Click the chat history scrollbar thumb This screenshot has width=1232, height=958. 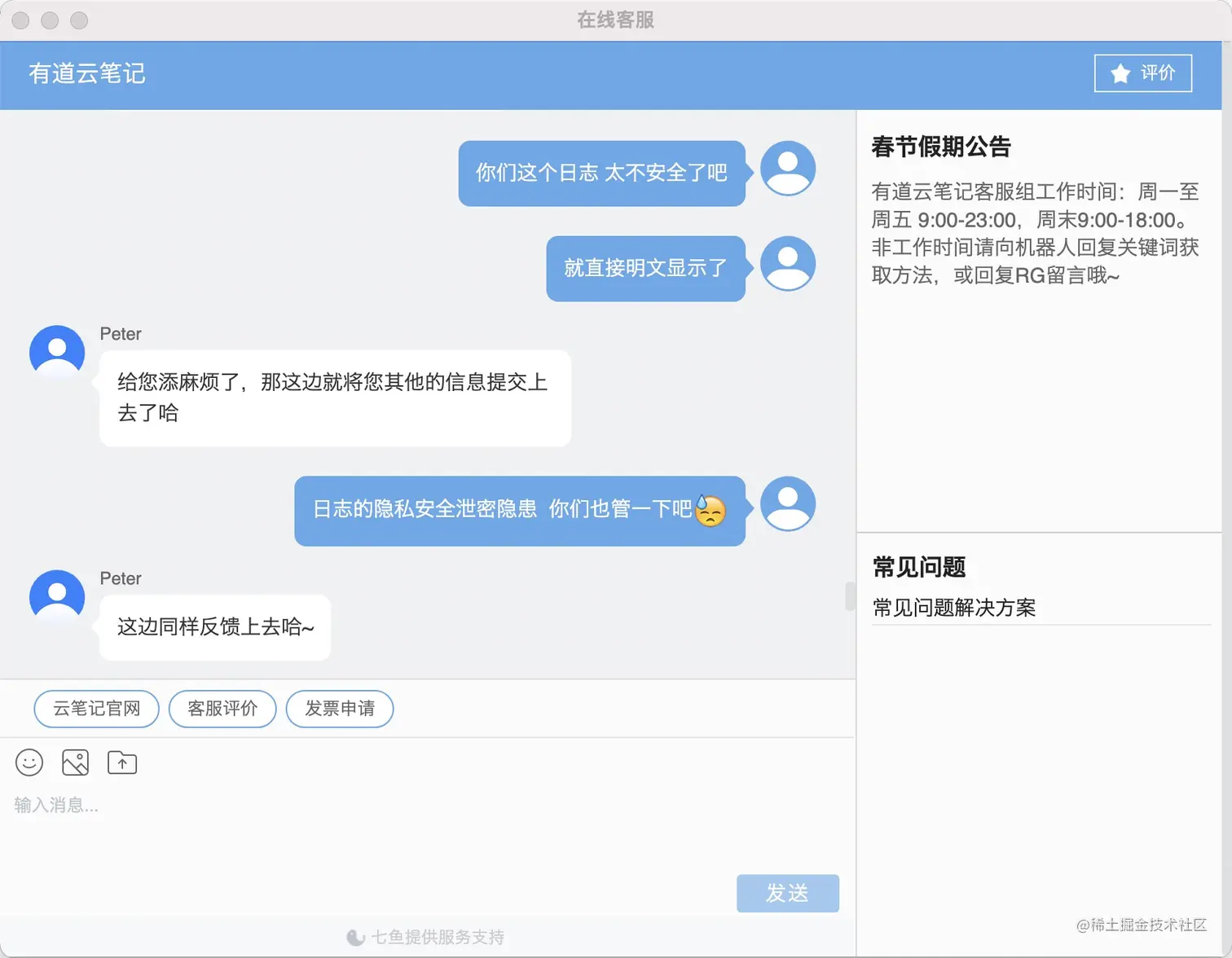pyautogui.click(x=850, y=596)
